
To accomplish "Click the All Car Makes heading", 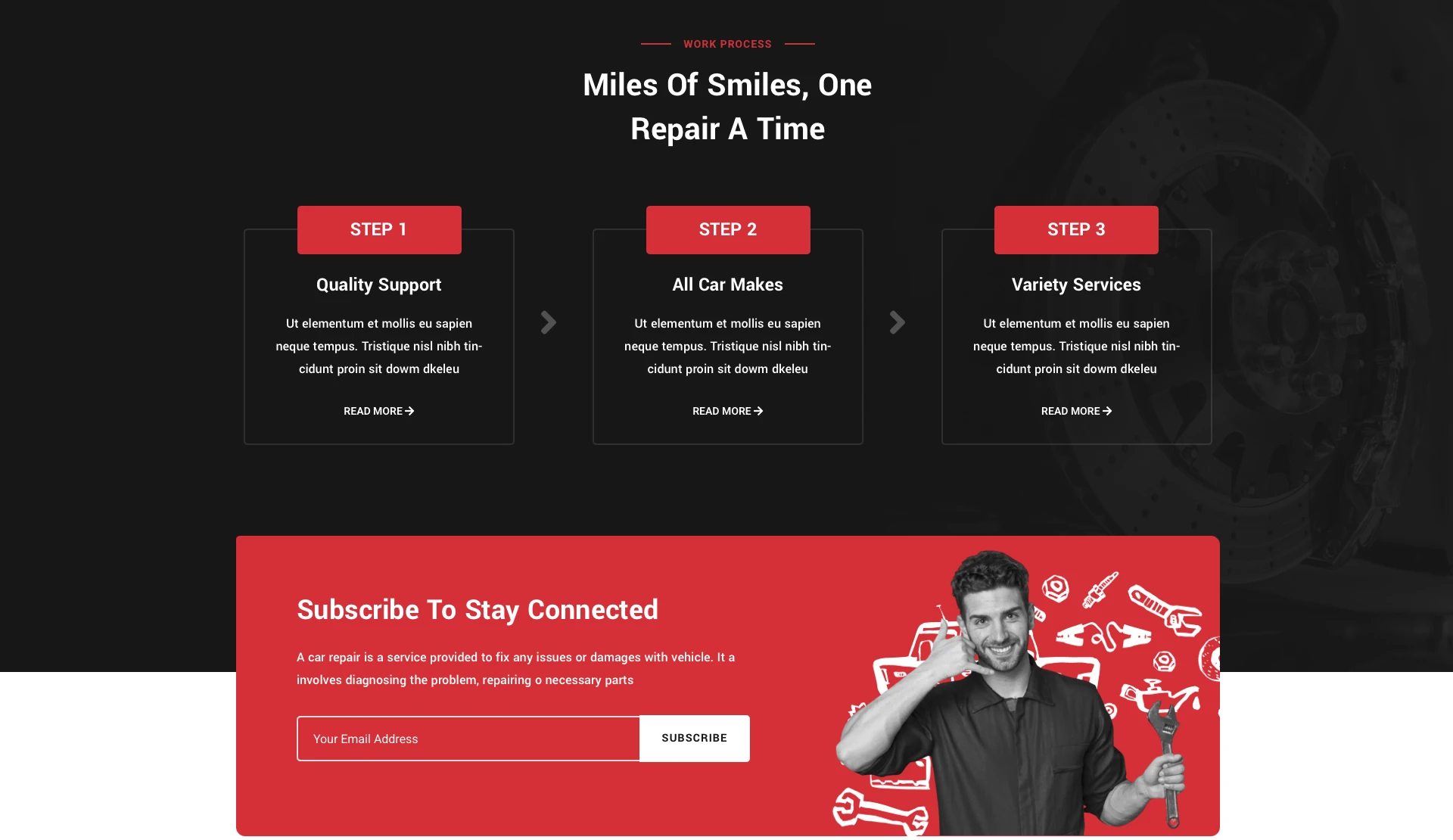I will [728, 285].
